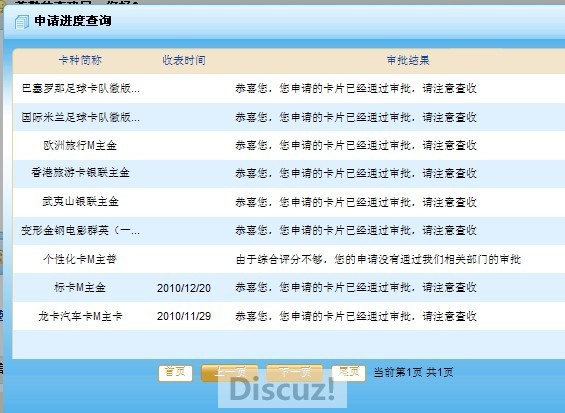565x413 pixels.
Task: Click the 申请进度查询 dialog title
Action: 73,21
